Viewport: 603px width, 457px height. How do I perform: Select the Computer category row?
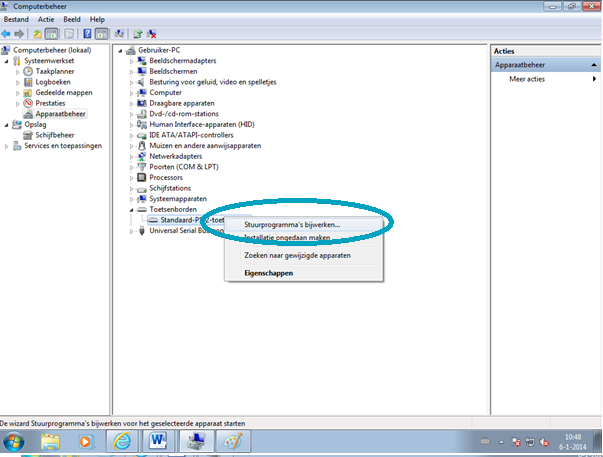tap(165, 93)
